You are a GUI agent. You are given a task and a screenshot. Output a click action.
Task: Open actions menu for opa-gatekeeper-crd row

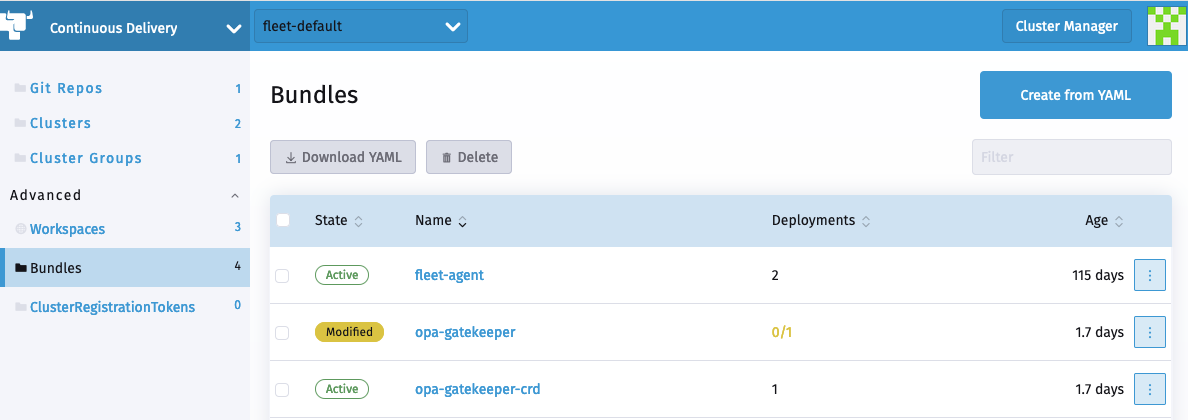pos(1149,389)
